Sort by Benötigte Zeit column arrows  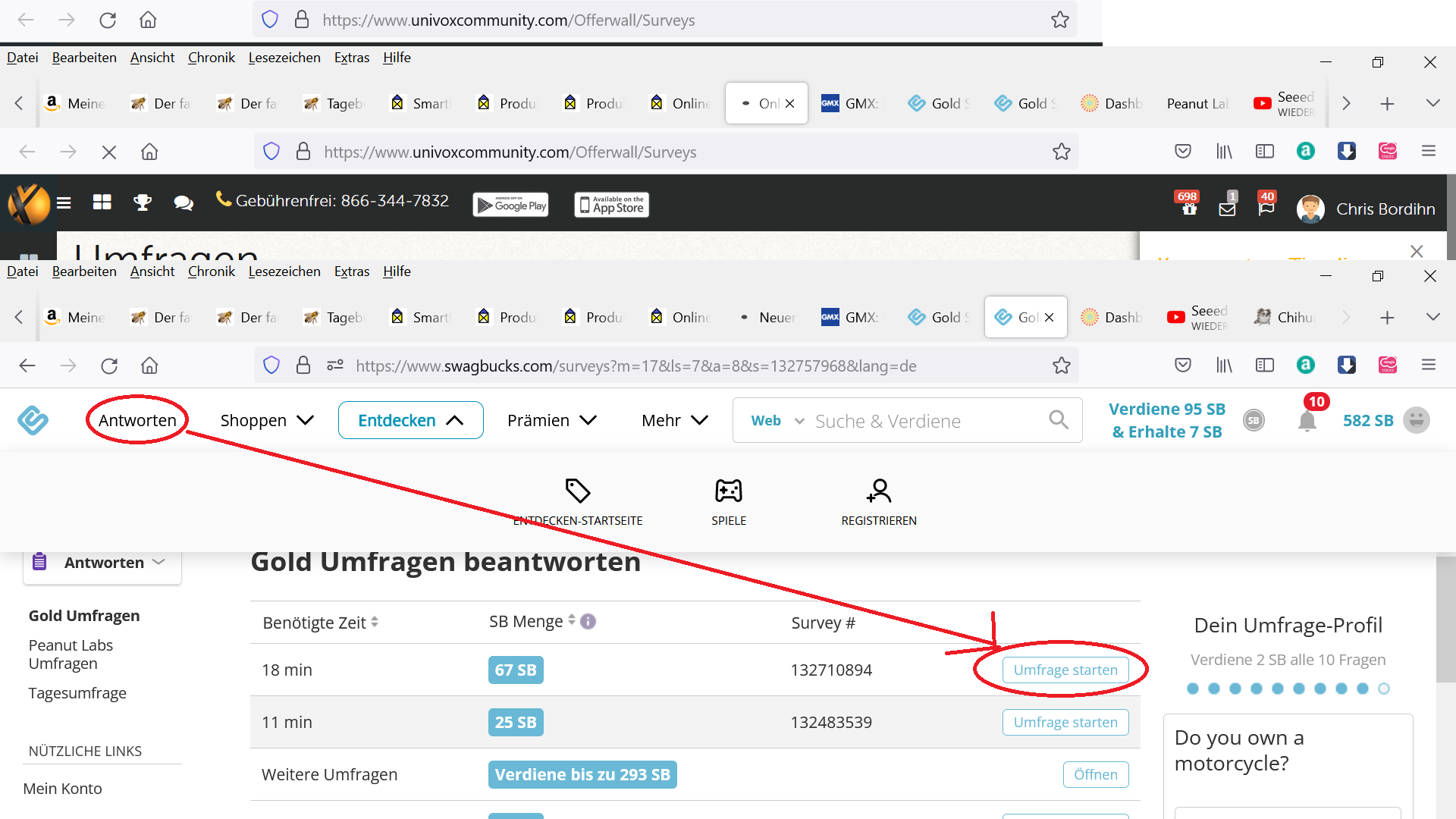click(x=375, y=622)
